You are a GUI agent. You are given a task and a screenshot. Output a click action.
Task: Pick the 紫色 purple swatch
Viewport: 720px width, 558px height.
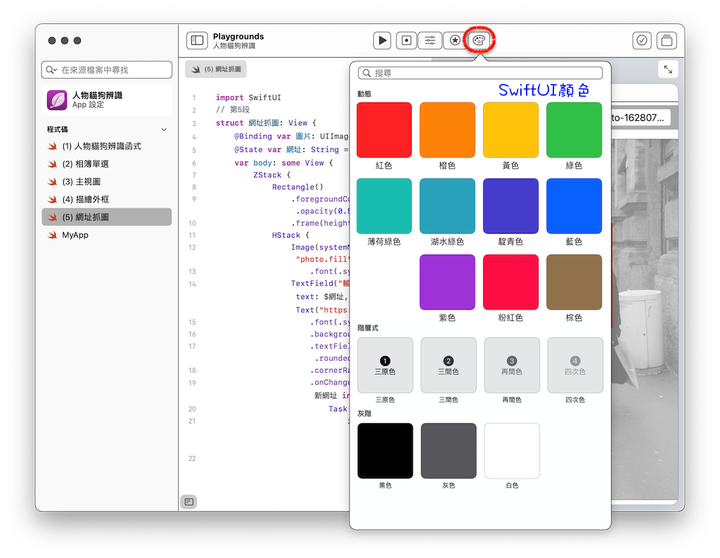tap(447, 282)
